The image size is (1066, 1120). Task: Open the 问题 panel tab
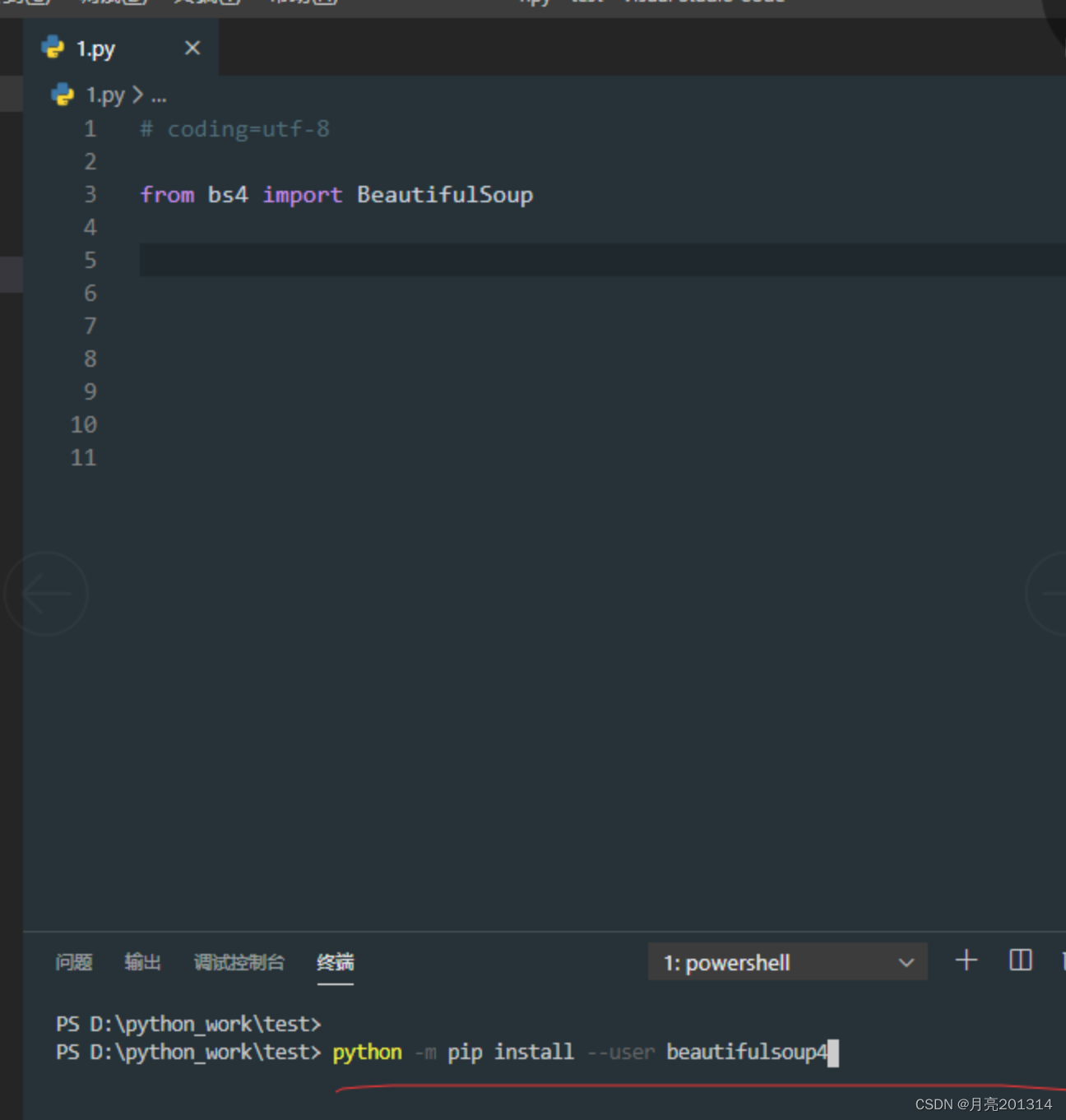74,962
